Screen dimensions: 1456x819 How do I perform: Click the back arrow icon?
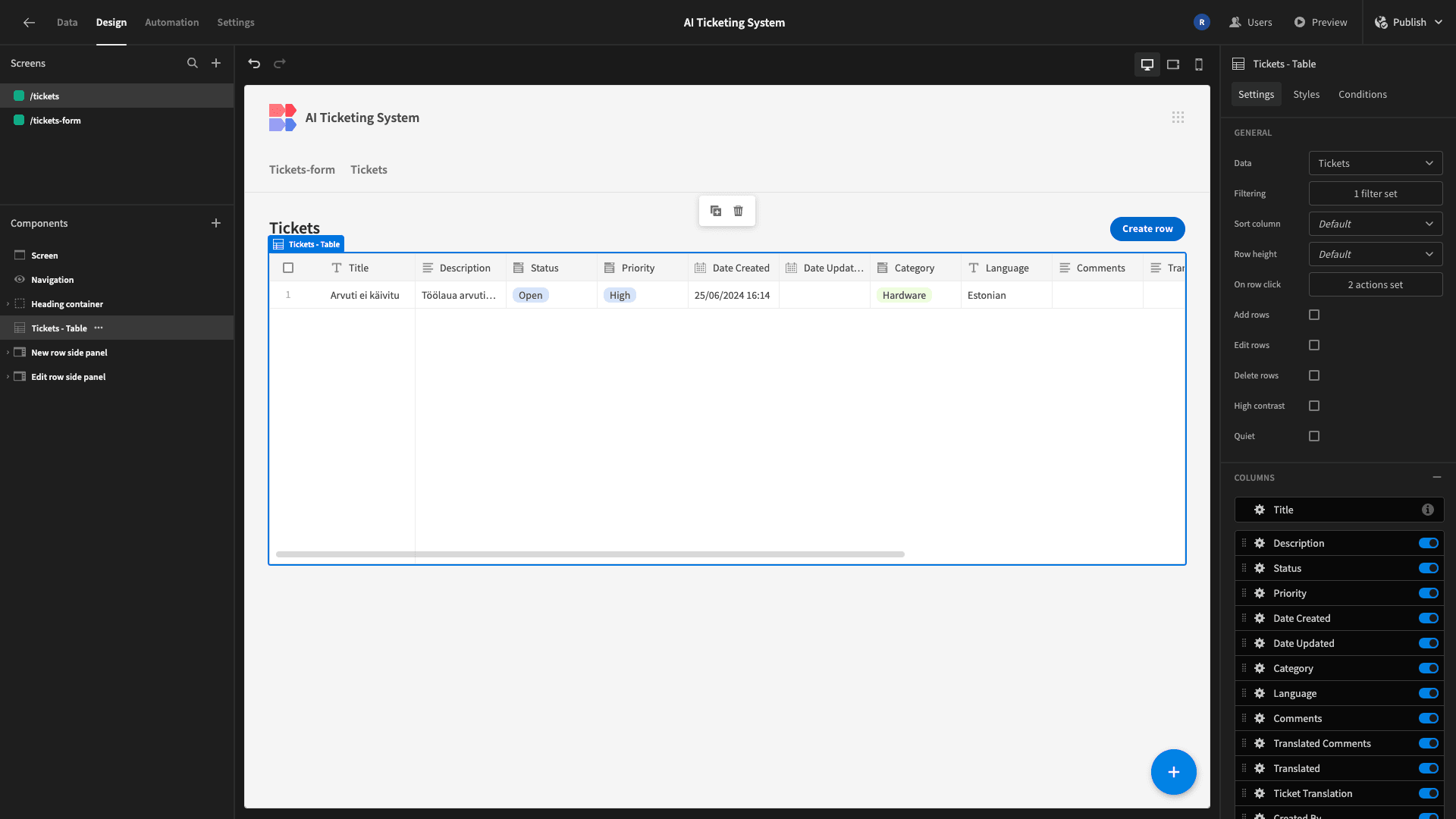point(29,23)
